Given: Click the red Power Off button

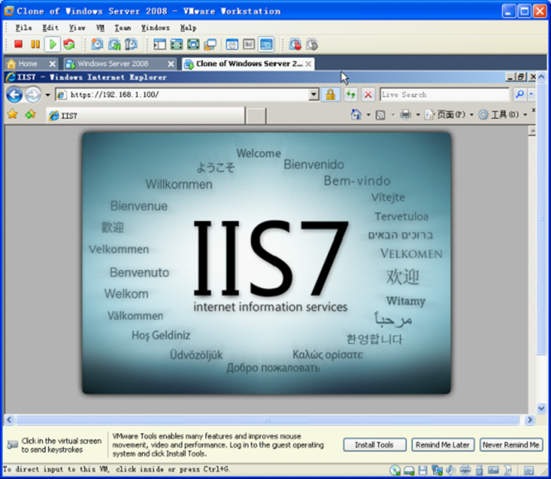Looking at the screenshot, I should [18, 44].
